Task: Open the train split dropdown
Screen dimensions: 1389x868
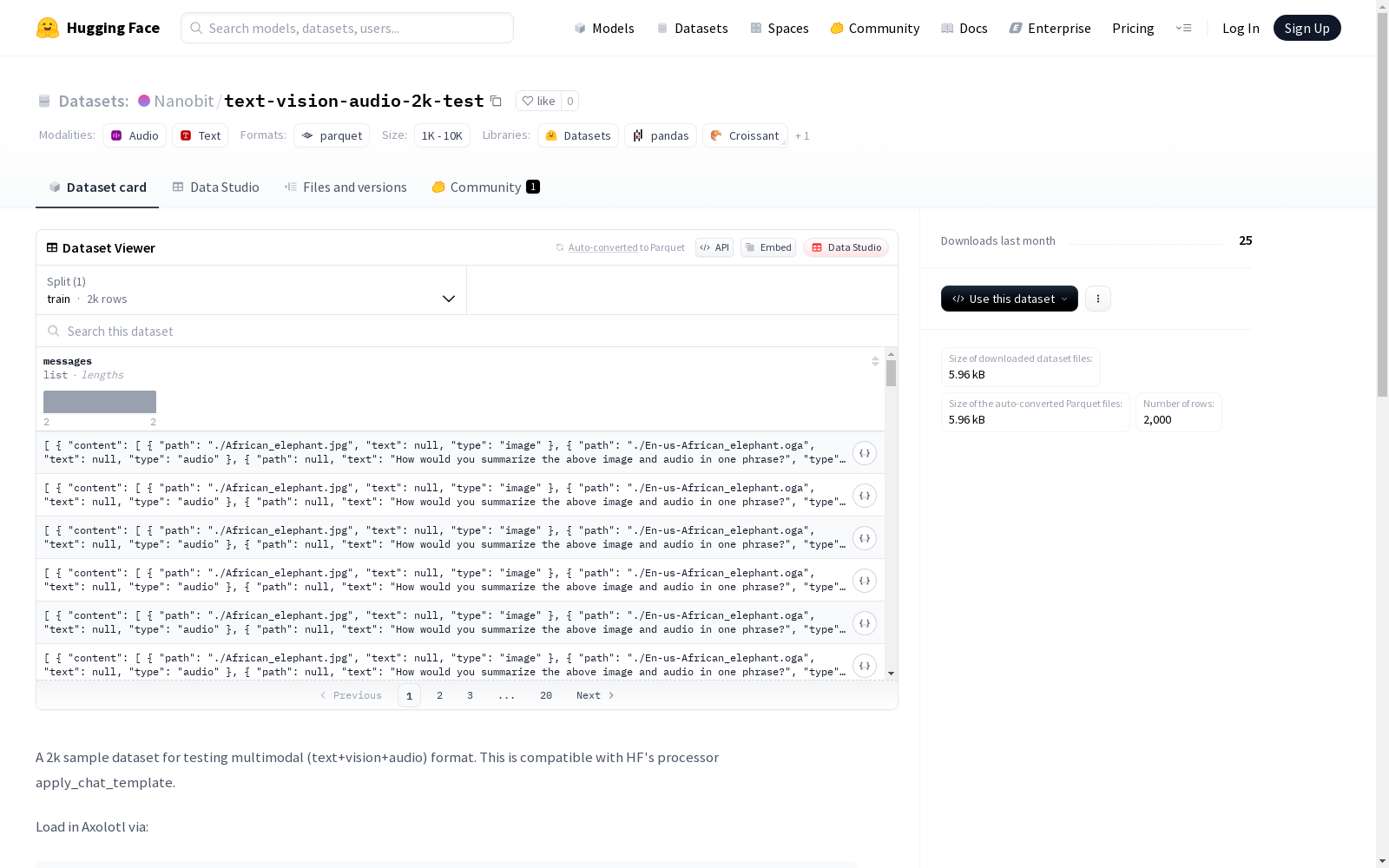Action: [x=252, y=290]
